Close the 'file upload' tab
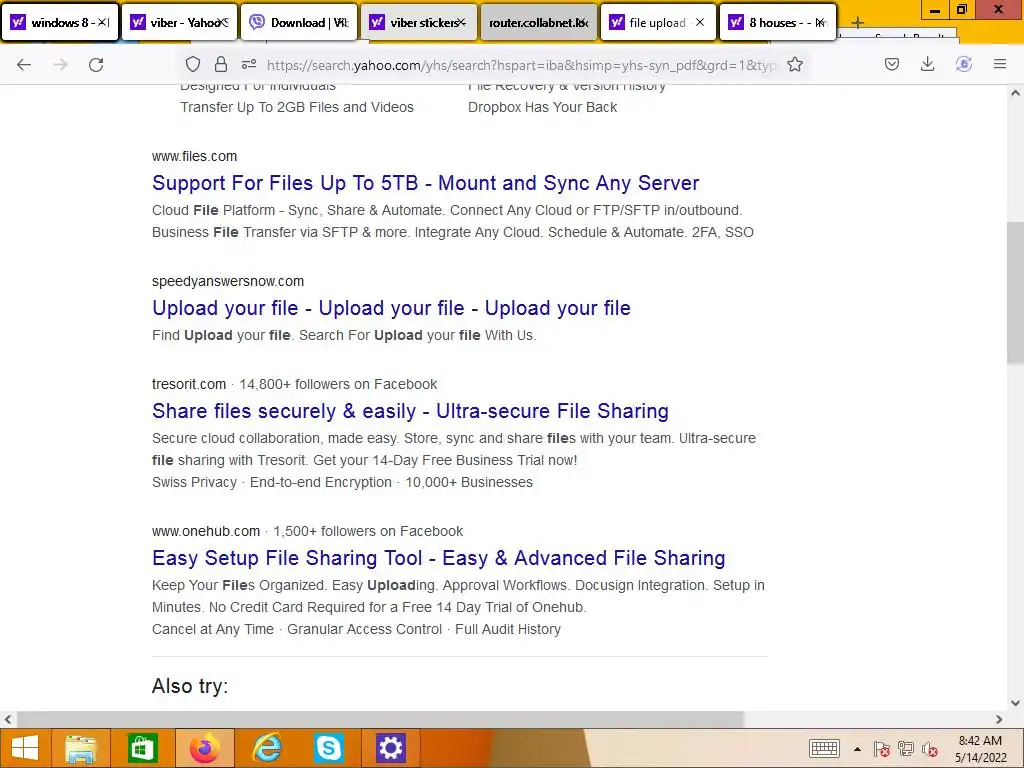 point(700,22)
